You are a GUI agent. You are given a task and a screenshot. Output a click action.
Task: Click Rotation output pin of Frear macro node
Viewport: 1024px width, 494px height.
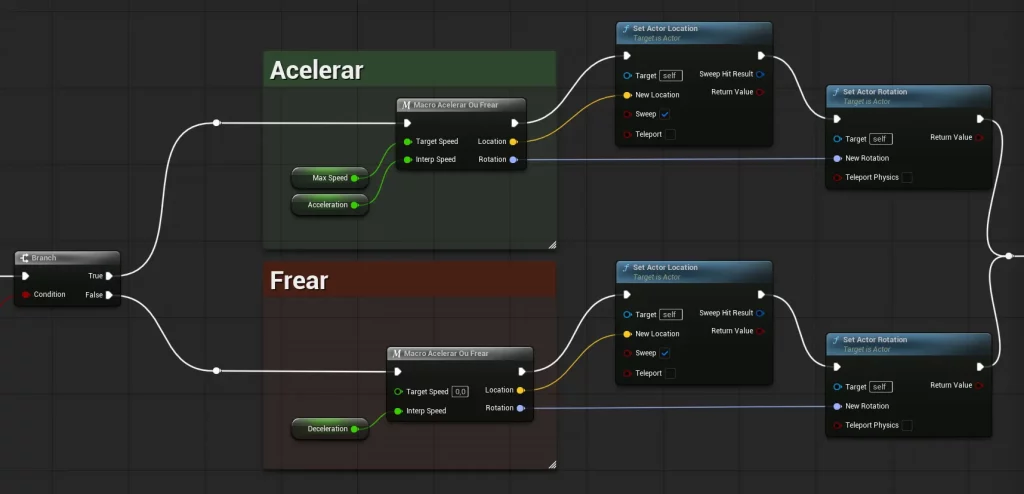520,408
